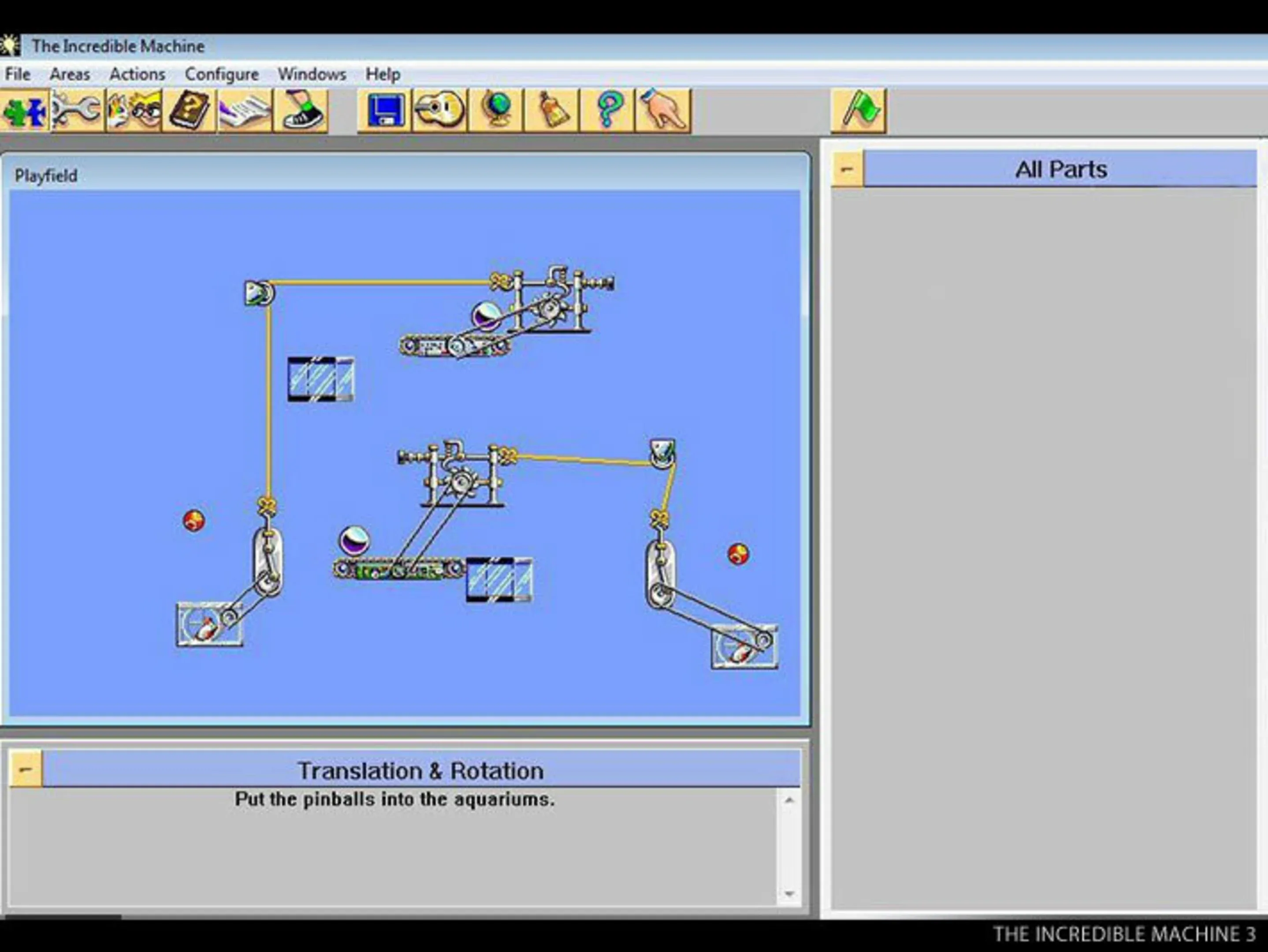
Task: Click the guitar music icon
Action: coord(440,111)
